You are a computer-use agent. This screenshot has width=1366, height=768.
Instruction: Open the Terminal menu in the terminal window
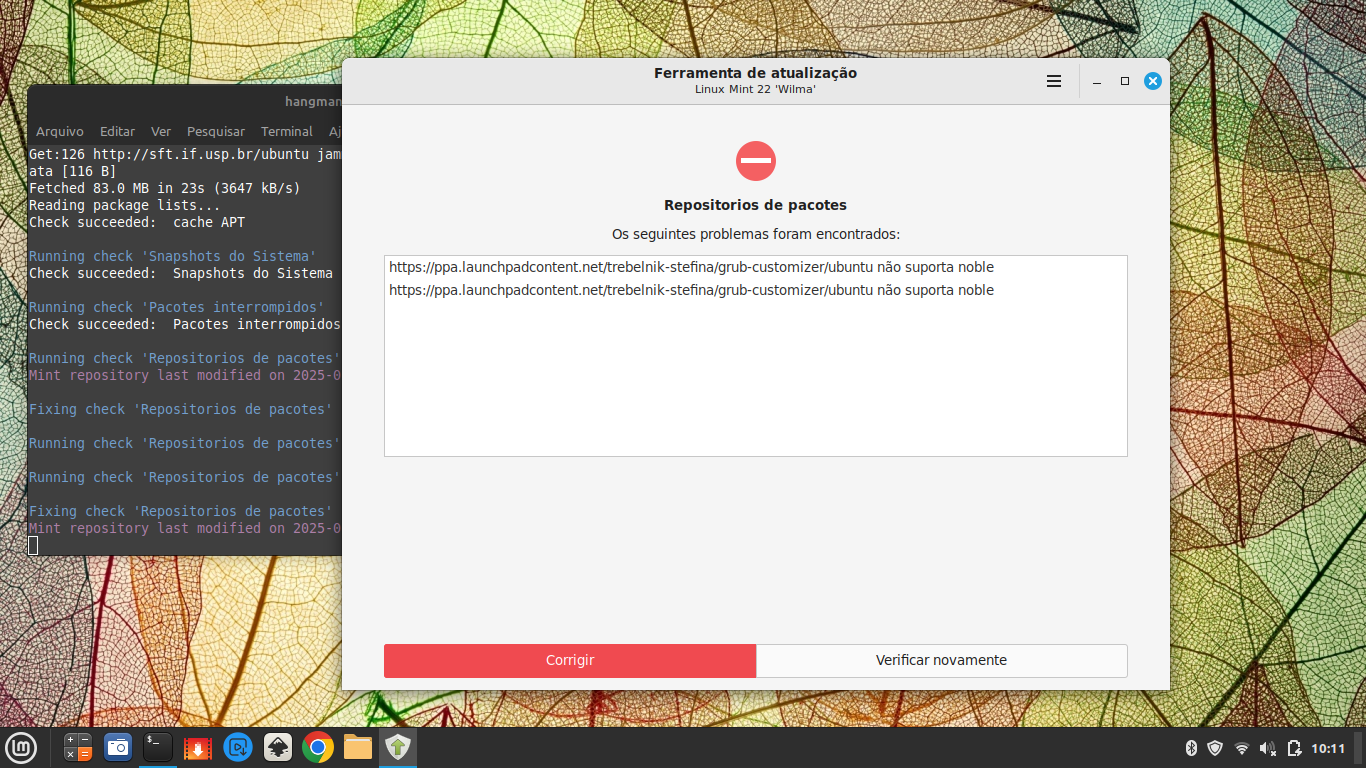coord(287,132)
